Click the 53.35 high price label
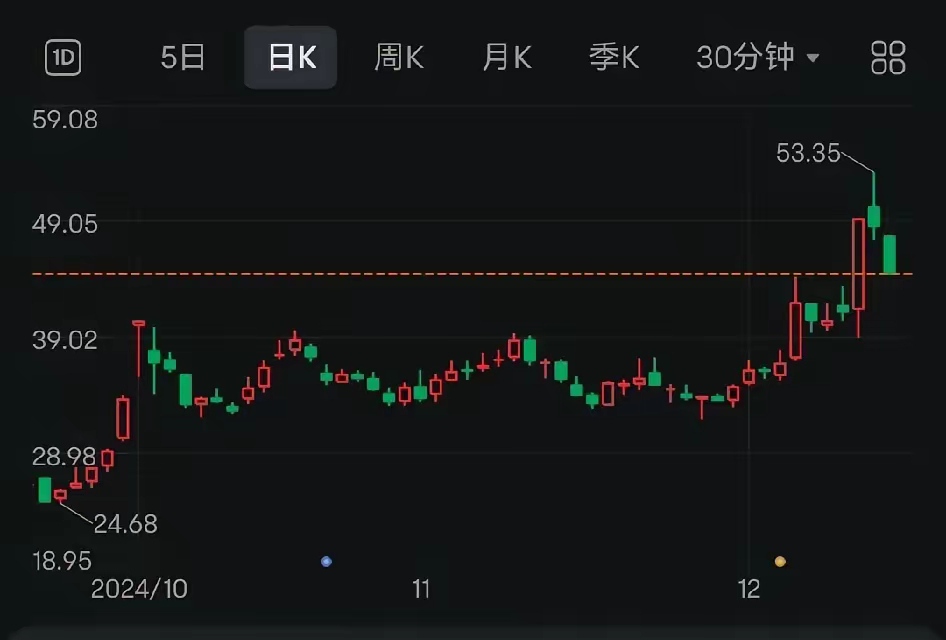Viewport: 946px width, 640px height. pos(808,153)
